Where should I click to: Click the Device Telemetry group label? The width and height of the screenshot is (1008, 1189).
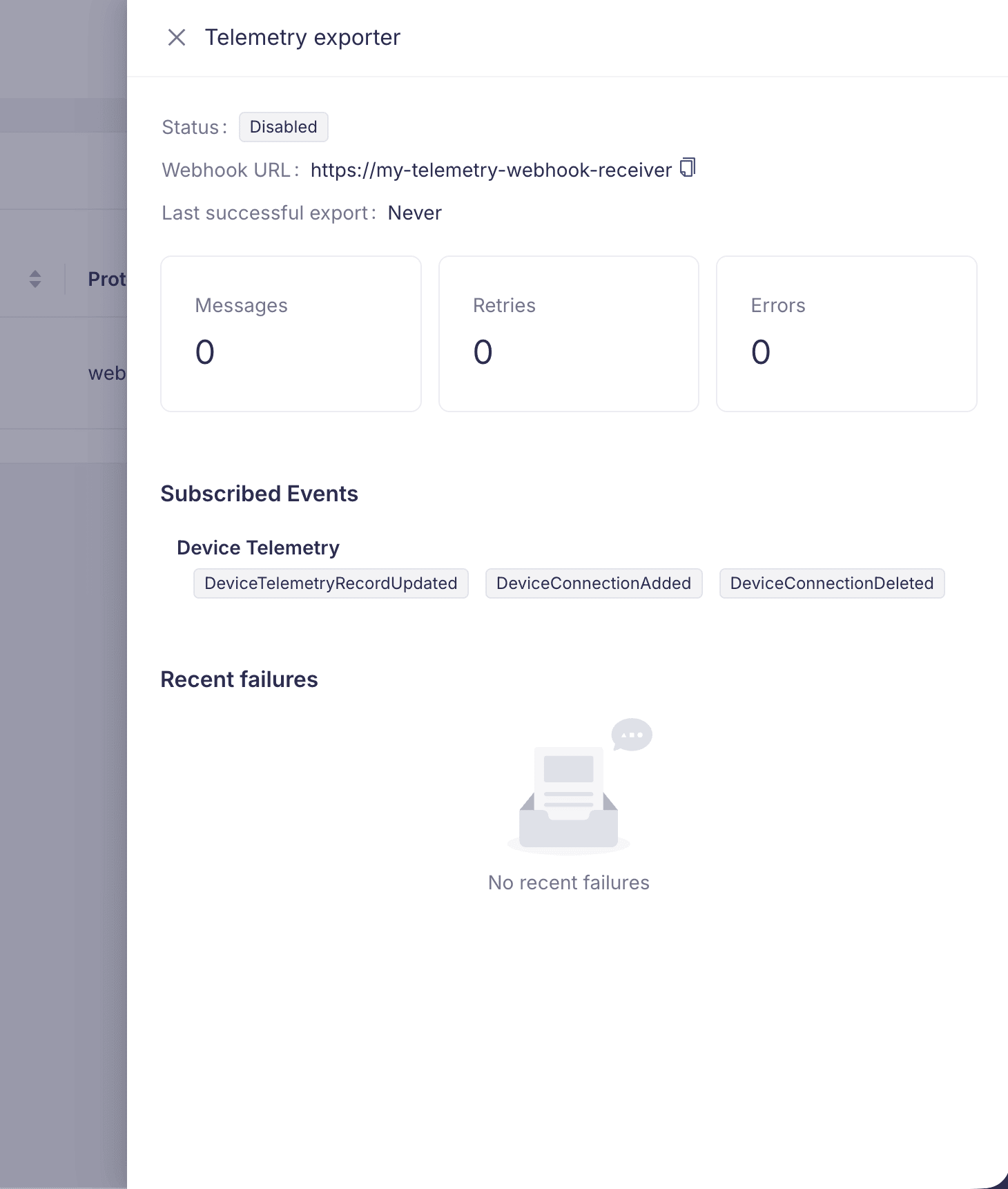258,548
